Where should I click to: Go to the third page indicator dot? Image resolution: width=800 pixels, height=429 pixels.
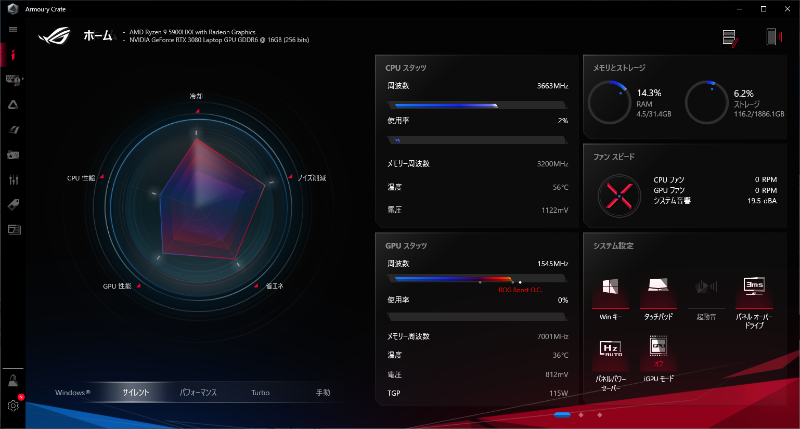(599, 415)
